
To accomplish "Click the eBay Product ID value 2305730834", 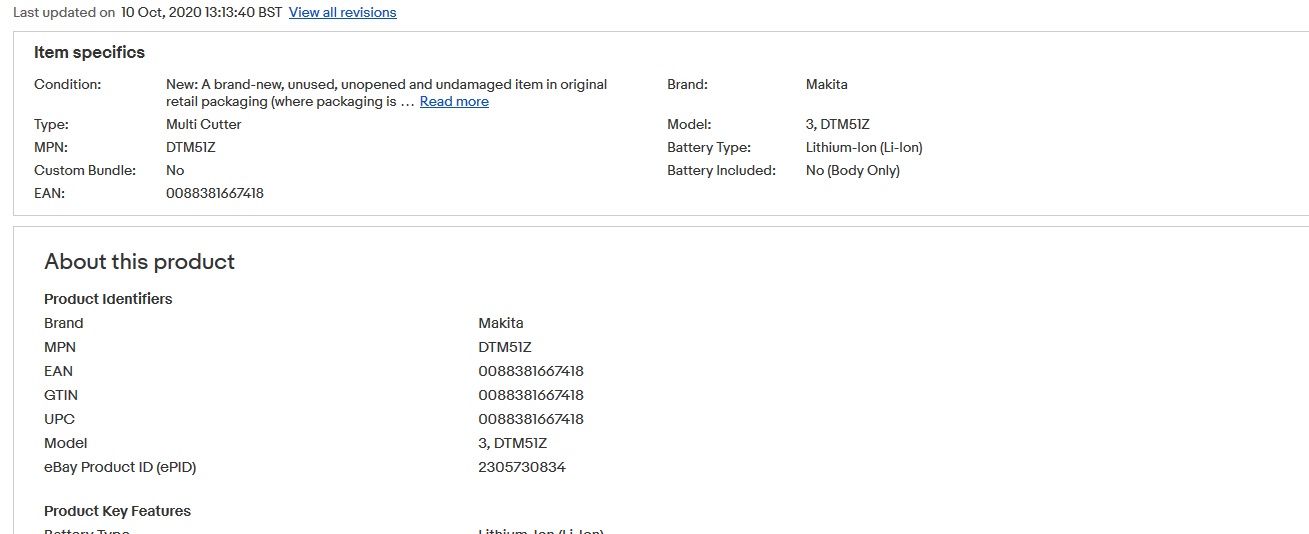I will click(522, 468).
